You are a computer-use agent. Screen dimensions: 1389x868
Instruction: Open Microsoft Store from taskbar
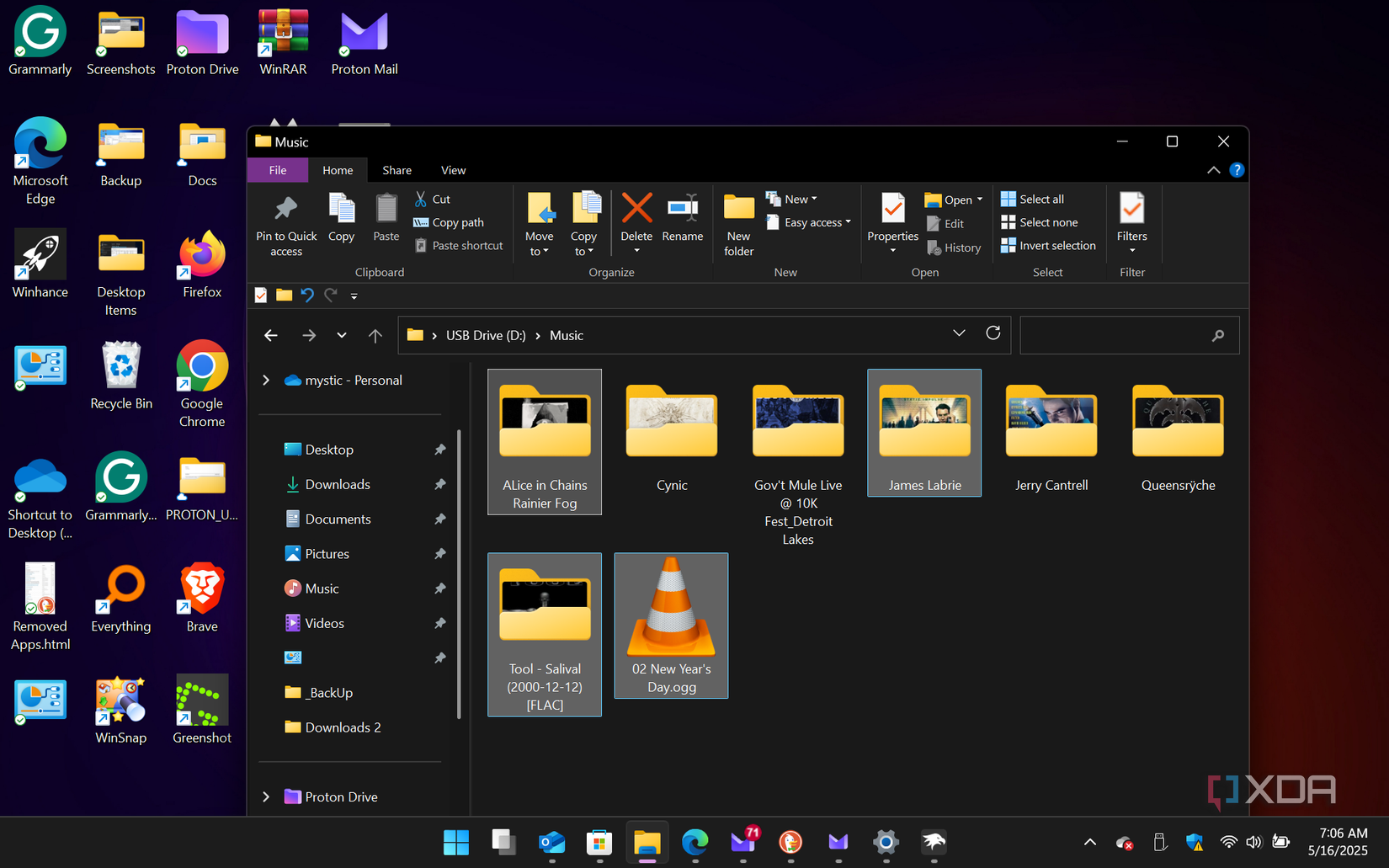click(x=599, y=842)
